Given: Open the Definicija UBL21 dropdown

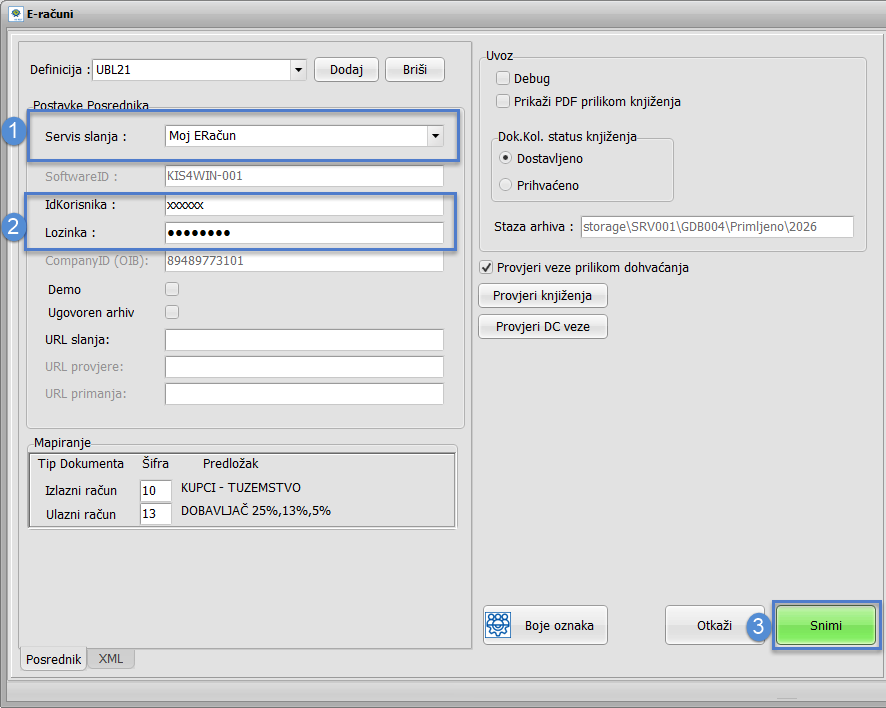Looking at the screenshot, I should pyautogui.click(x=298, y=70).
